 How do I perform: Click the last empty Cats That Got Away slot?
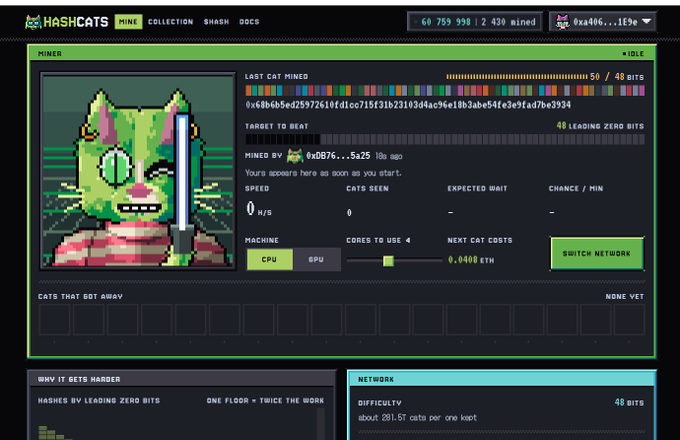coord(629,320)
